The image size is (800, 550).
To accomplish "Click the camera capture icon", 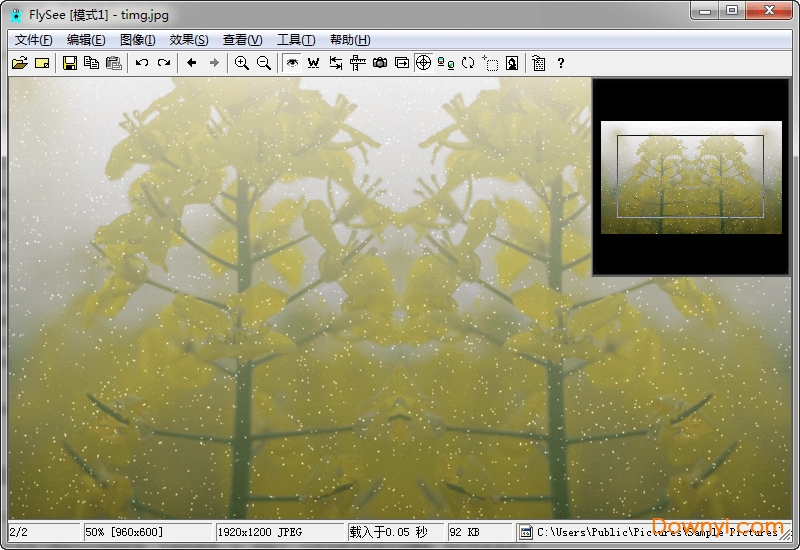I will tap(380, 63).
